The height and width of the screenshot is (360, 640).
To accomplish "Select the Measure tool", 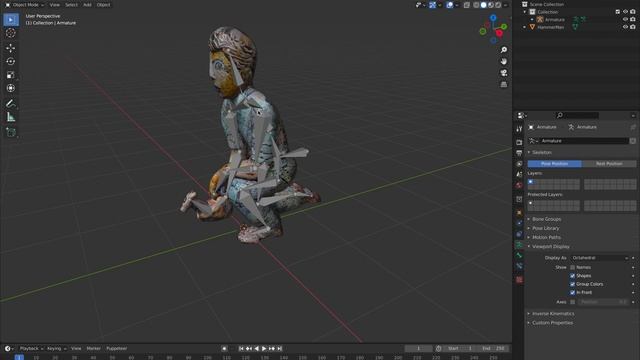I will click(x=11, y=117).
